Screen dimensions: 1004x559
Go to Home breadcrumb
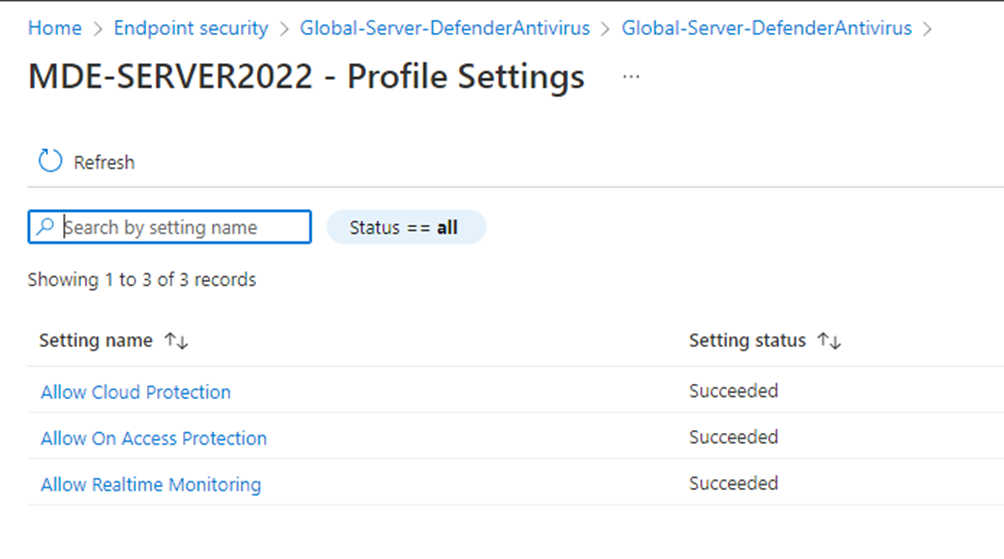(55, 28)
